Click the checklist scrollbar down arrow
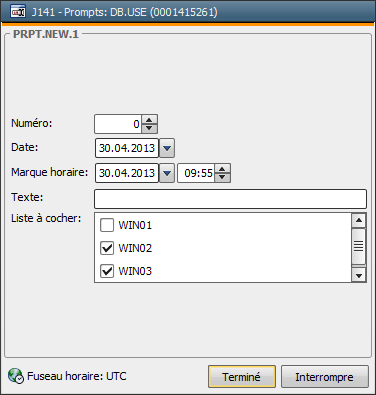The width and height of the screenshot is (376, 395). [x=359, y=275]
